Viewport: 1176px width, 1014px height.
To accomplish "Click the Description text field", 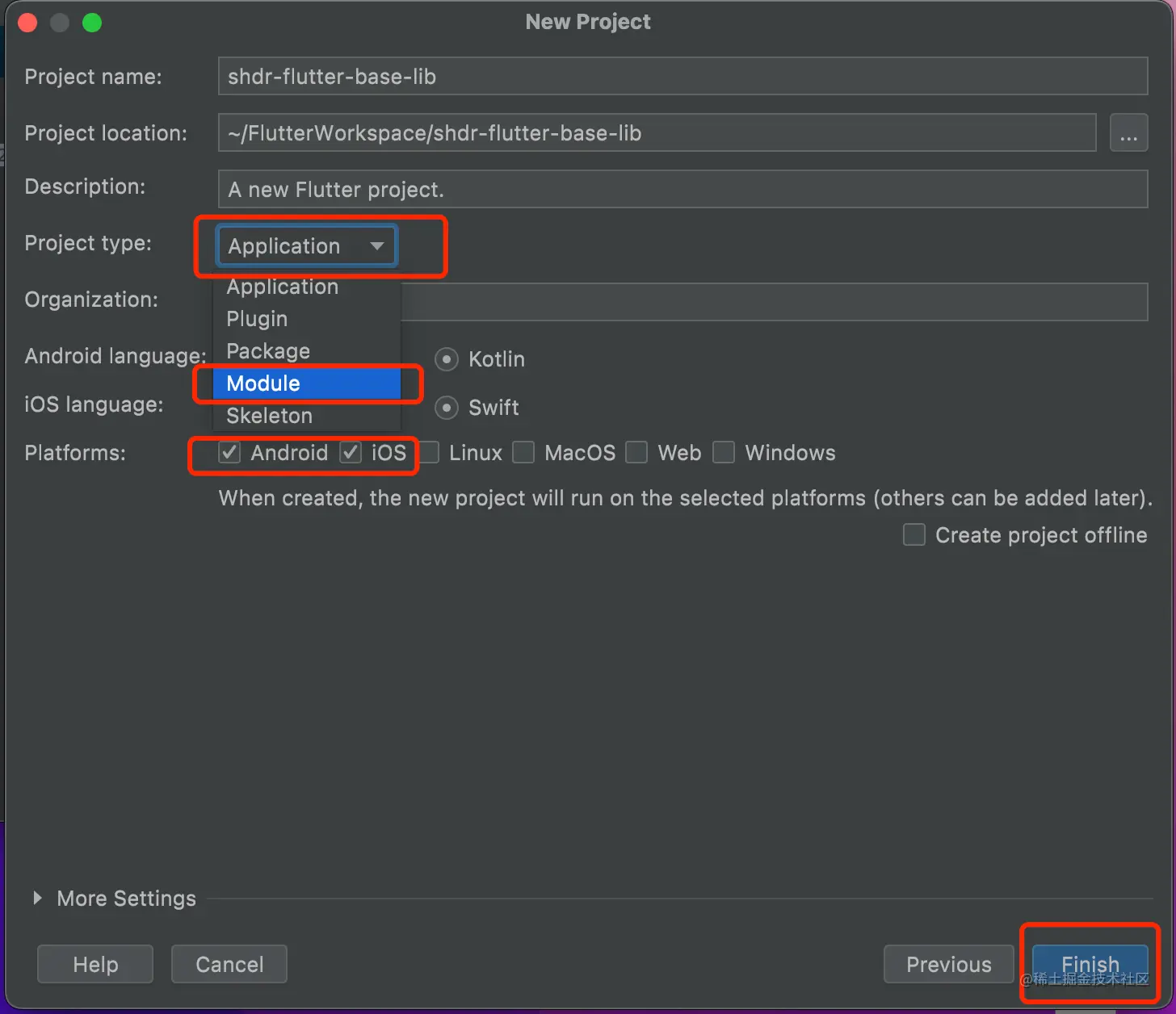I will [682, 190].
